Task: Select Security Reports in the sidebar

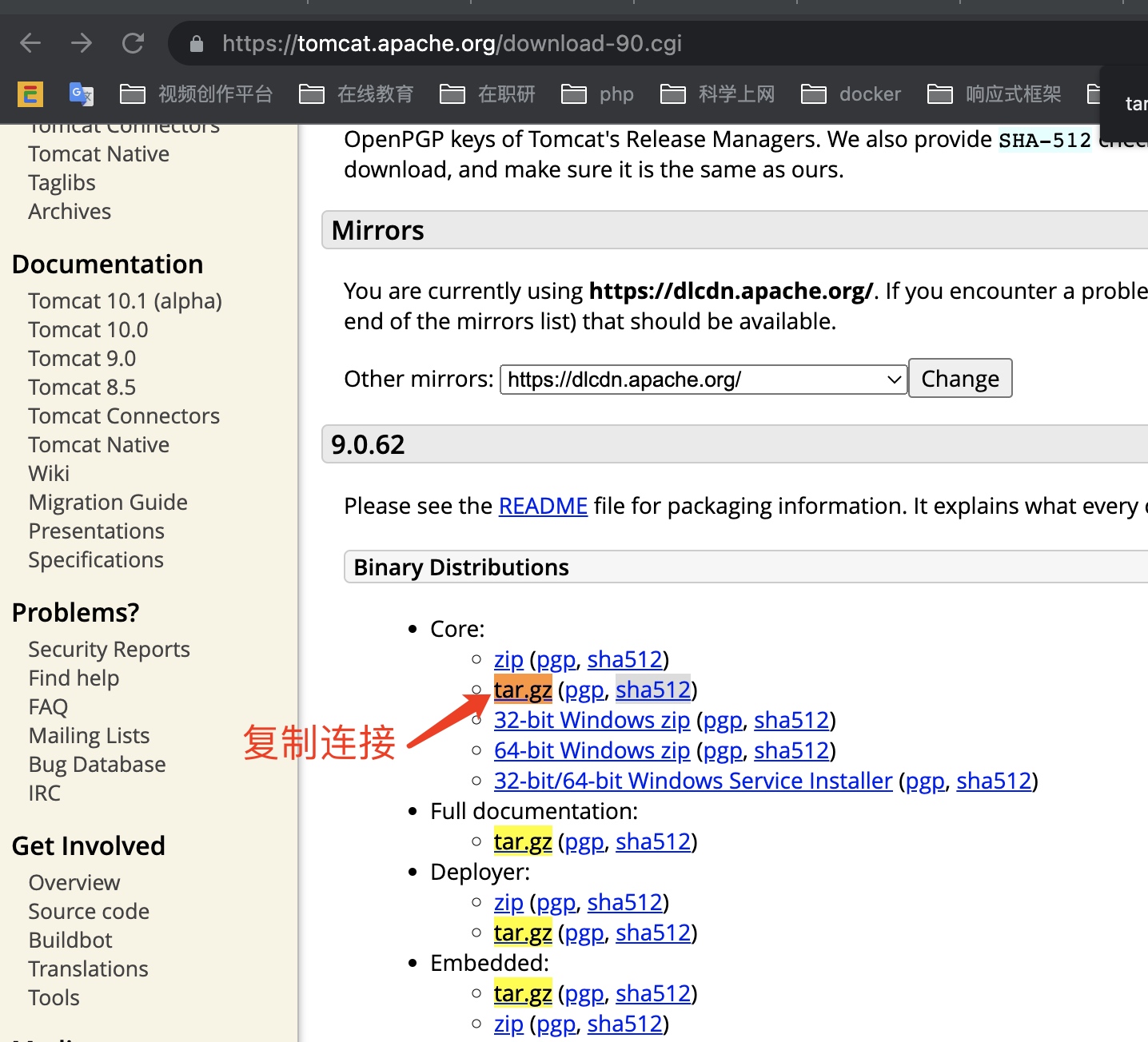Action: 110,650
